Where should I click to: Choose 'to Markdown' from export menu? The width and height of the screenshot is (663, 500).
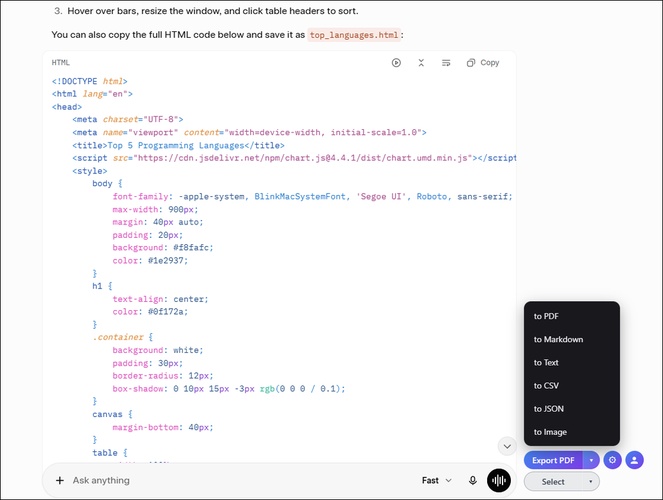[572, 339]
